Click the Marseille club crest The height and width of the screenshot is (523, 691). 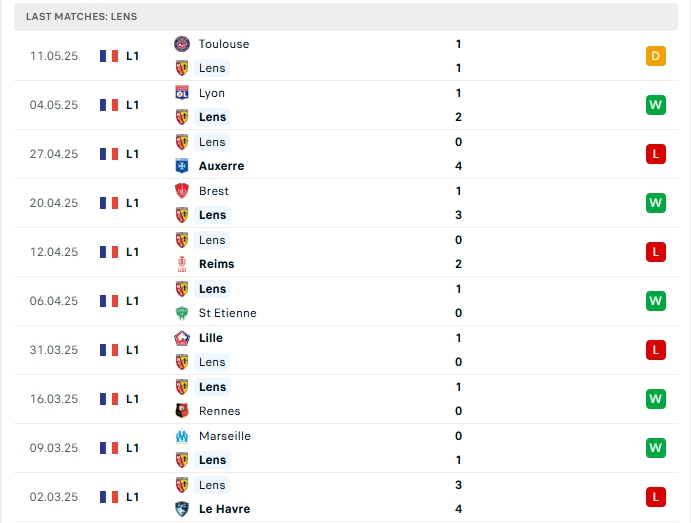coord(182,436)
